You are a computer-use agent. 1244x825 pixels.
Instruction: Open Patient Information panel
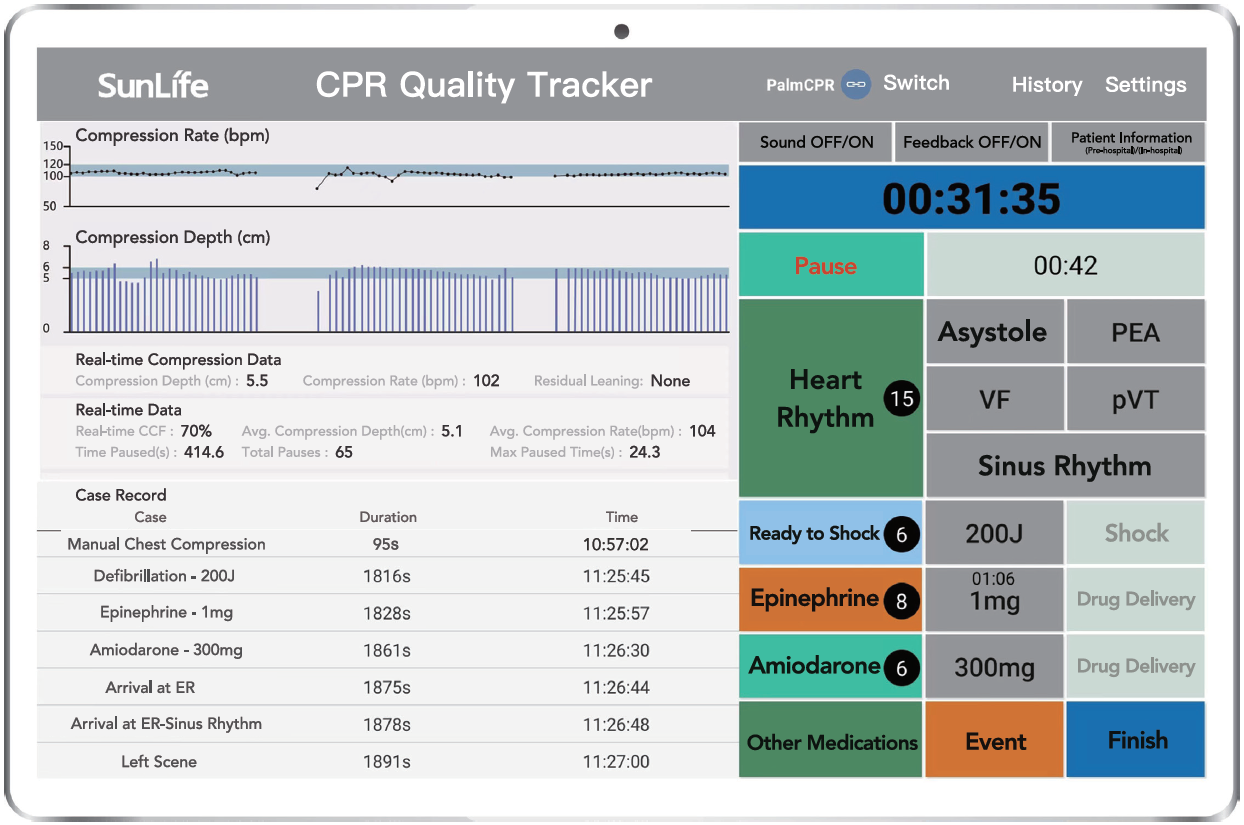coord(1130,142)
